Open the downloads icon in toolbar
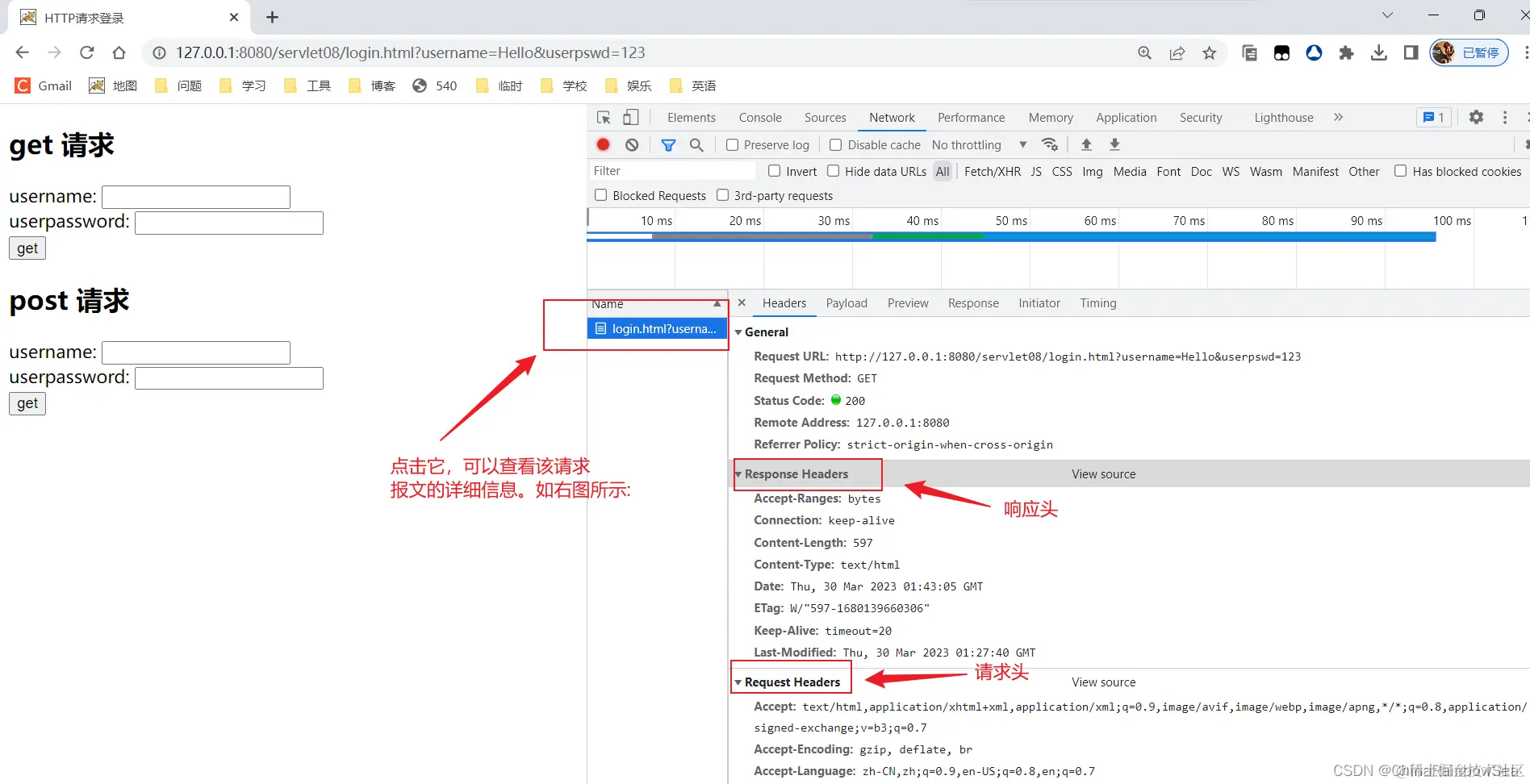Image resolution: width=1530 pixels, height=784 pixels. click(x=1378, y=52)
